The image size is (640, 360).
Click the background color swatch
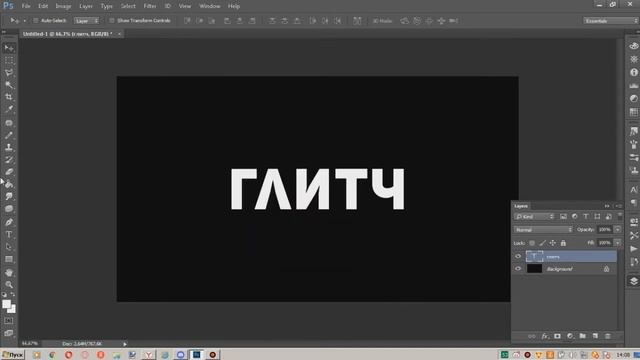(13, 310)
